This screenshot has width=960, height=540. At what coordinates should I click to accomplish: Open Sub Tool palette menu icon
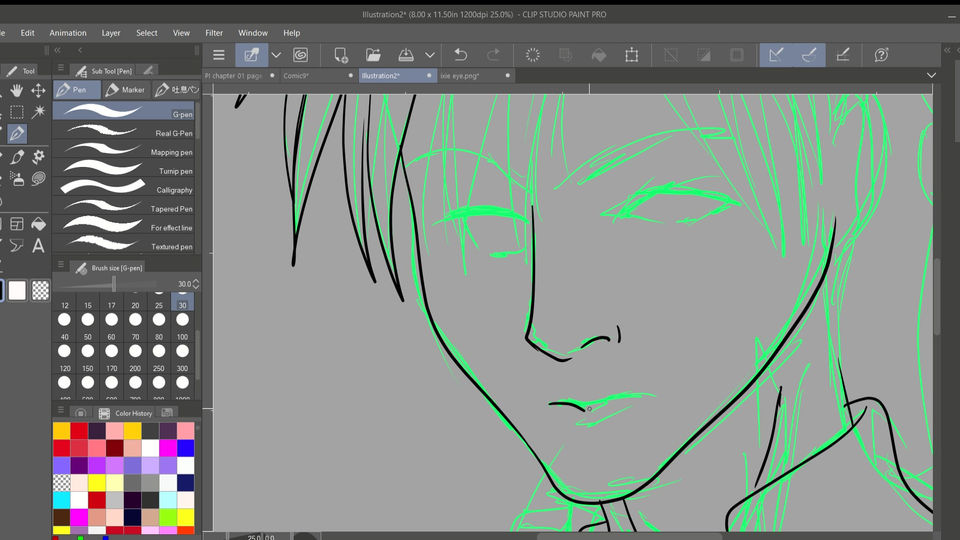61,68
